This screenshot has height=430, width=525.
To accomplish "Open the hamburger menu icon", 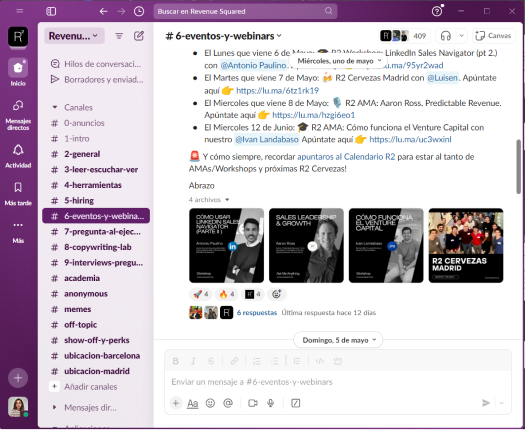I will 20,11.
